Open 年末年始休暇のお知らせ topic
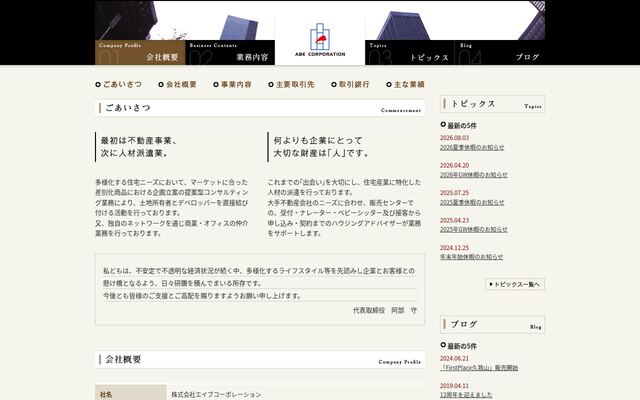The height and width of the screenshot is (400, 640). (x=471, y=257)
